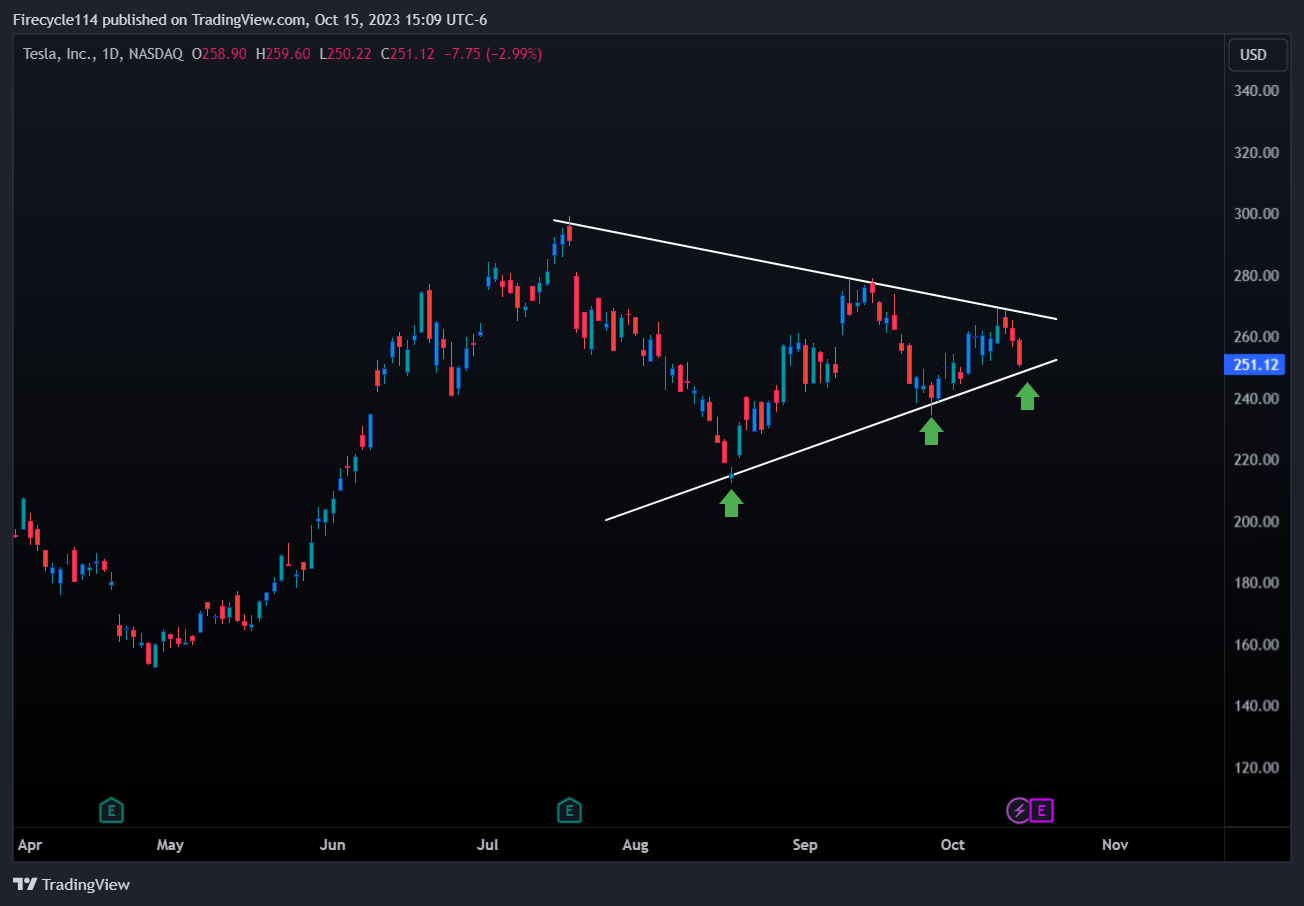This screenshot has width=1304, height=906.
Task: Click the 220.00 price axis label
Action: (1257, 460)
